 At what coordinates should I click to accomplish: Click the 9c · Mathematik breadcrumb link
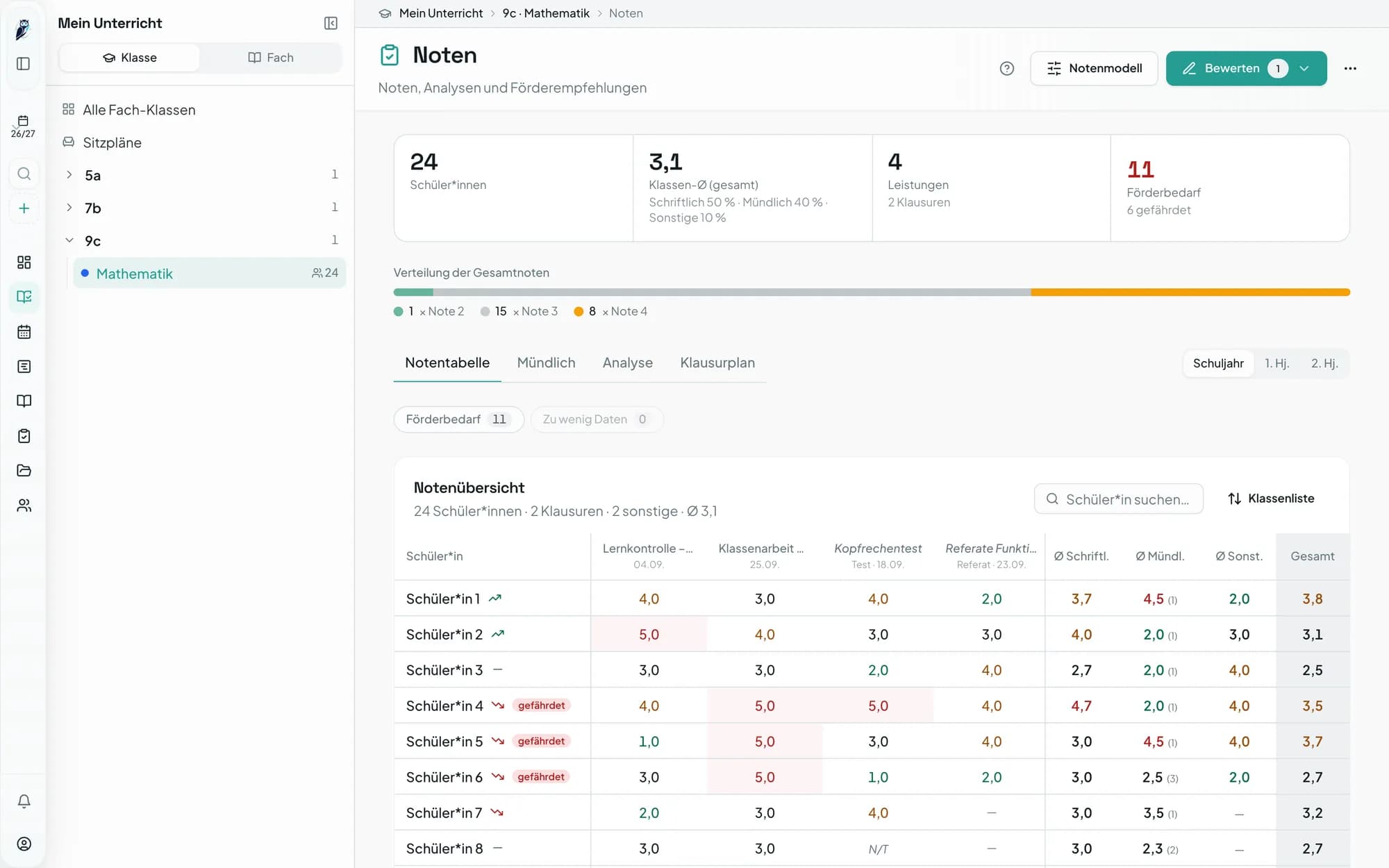546,13
